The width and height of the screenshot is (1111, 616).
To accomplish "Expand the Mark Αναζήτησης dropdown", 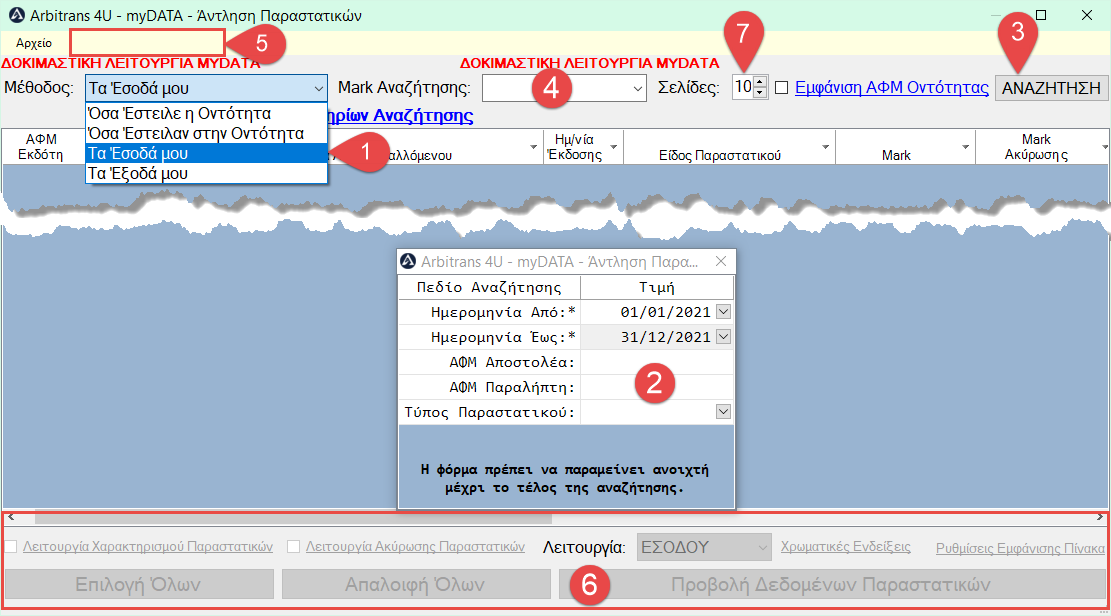I will click(638, 89).
